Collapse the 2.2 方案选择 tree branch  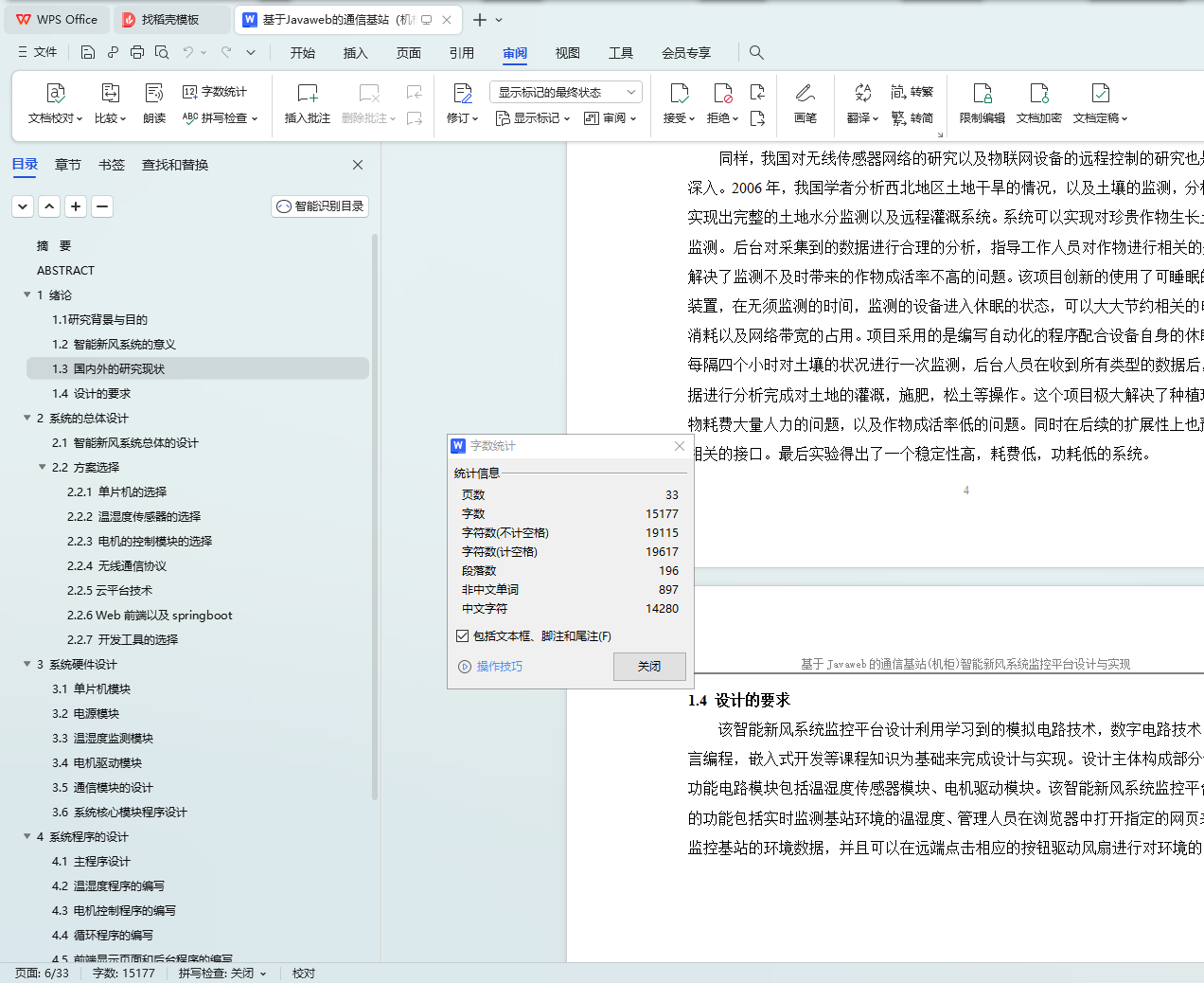(40, 467)
